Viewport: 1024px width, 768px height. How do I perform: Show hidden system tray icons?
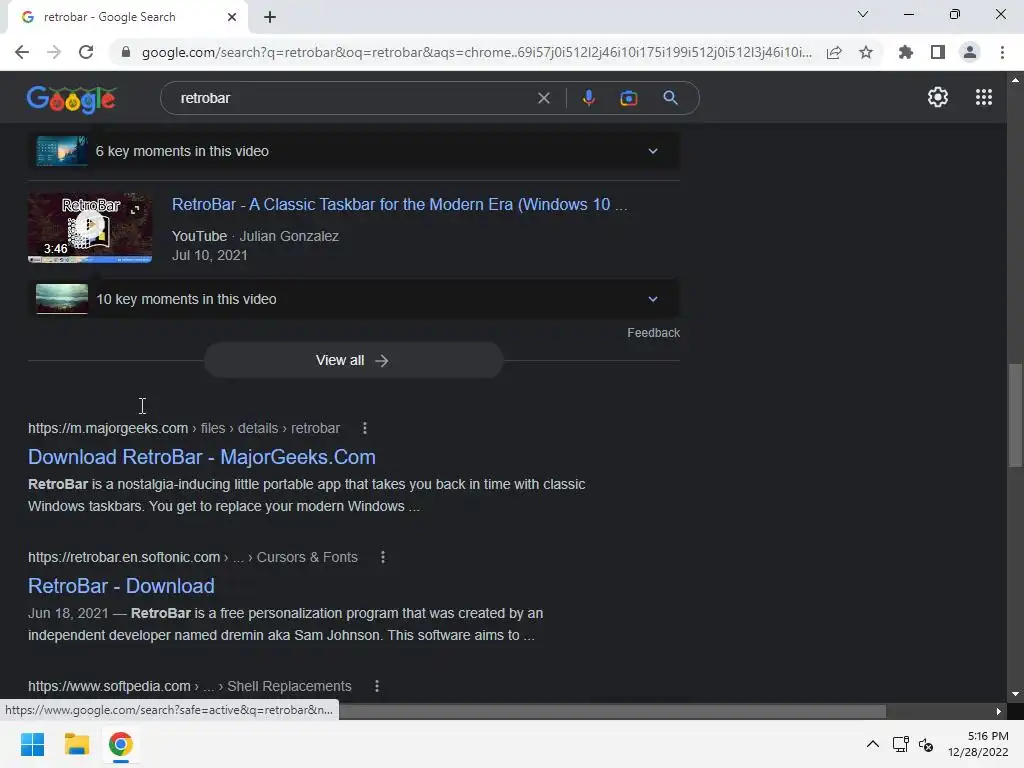tap(872, 744)
